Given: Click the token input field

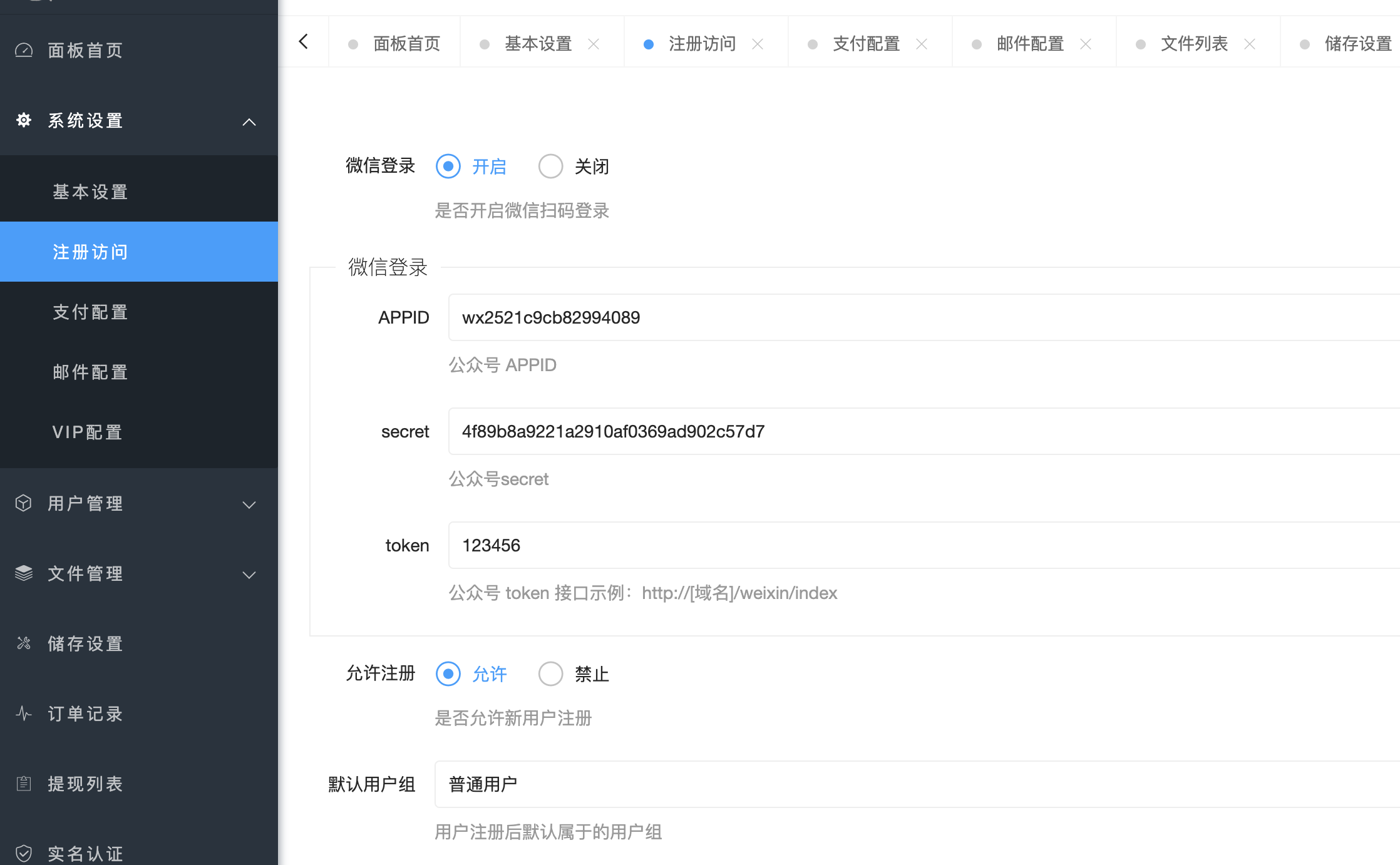Looking at the screenshot, I should 924,545.
